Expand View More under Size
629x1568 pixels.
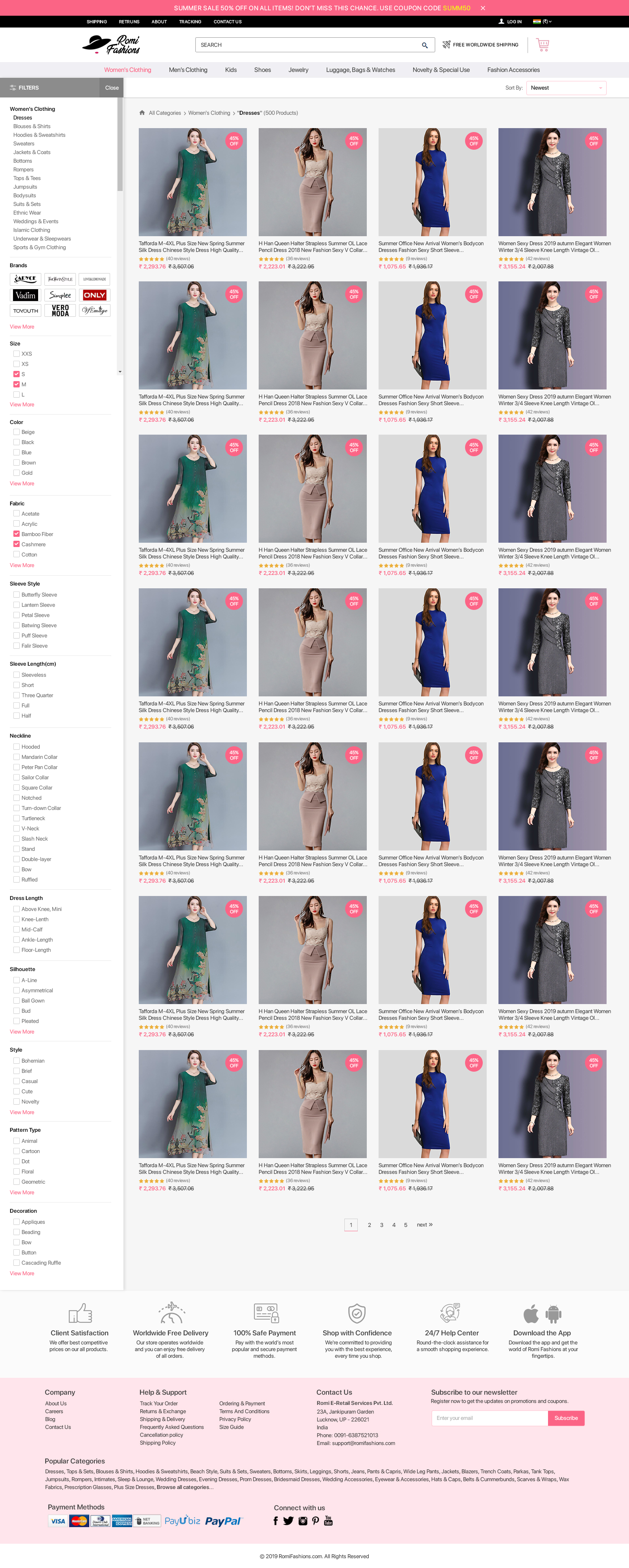click(22, 404)
